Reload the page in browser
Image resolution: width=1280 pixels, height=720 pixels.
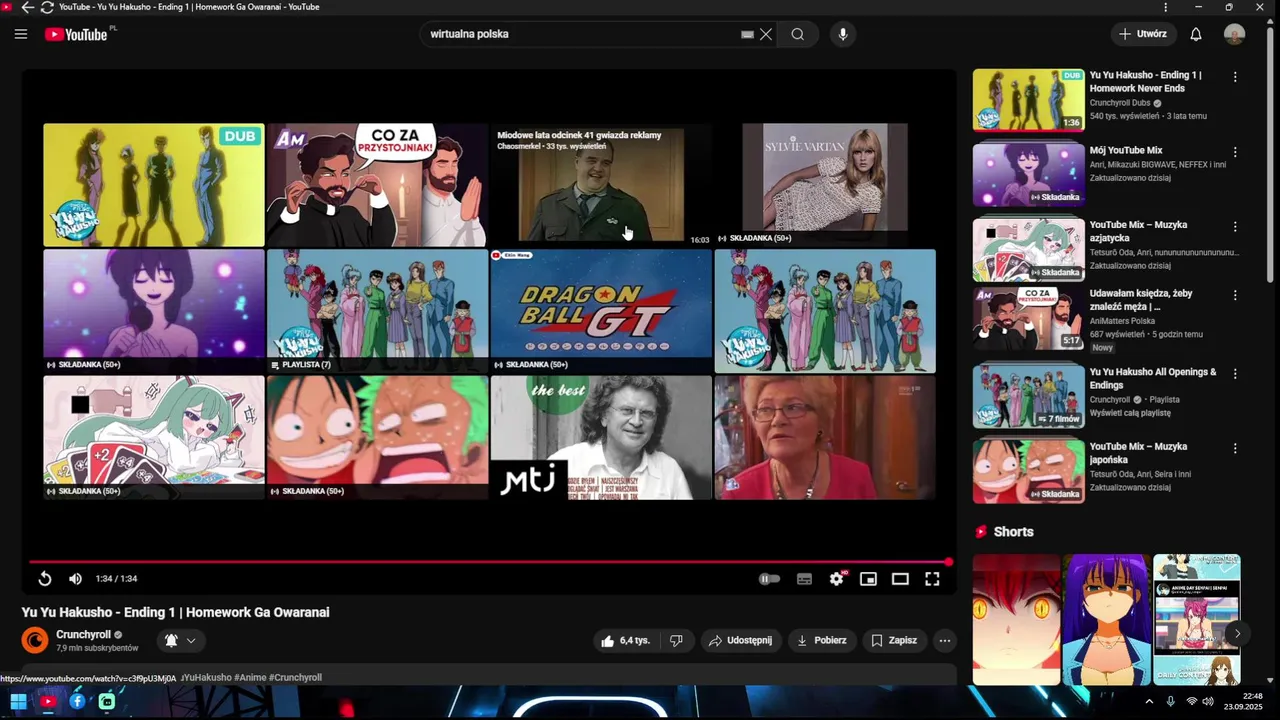coord(46,7)
